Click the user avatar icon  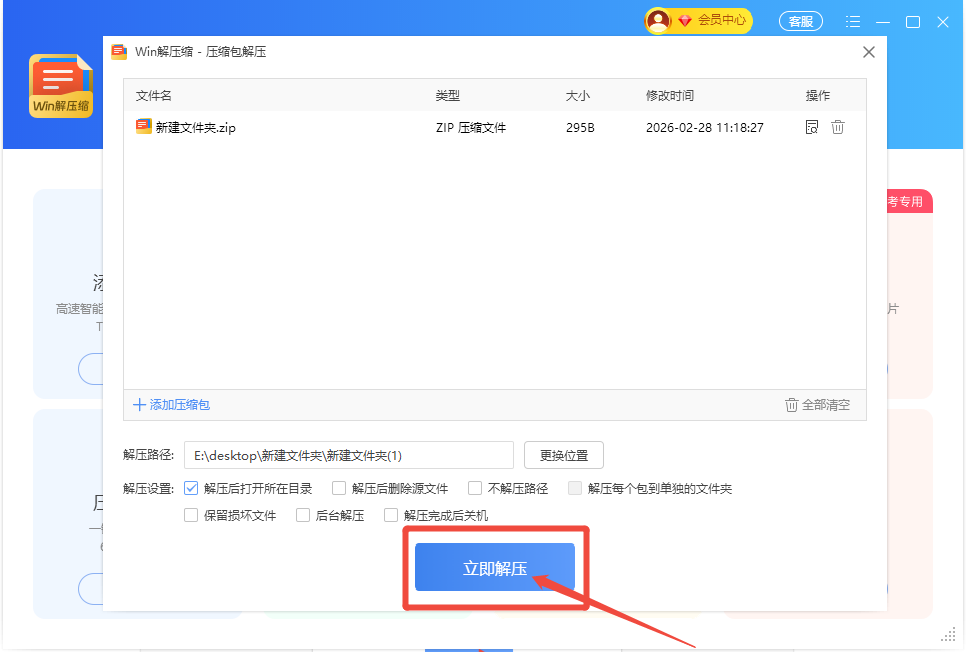point(658,20)
